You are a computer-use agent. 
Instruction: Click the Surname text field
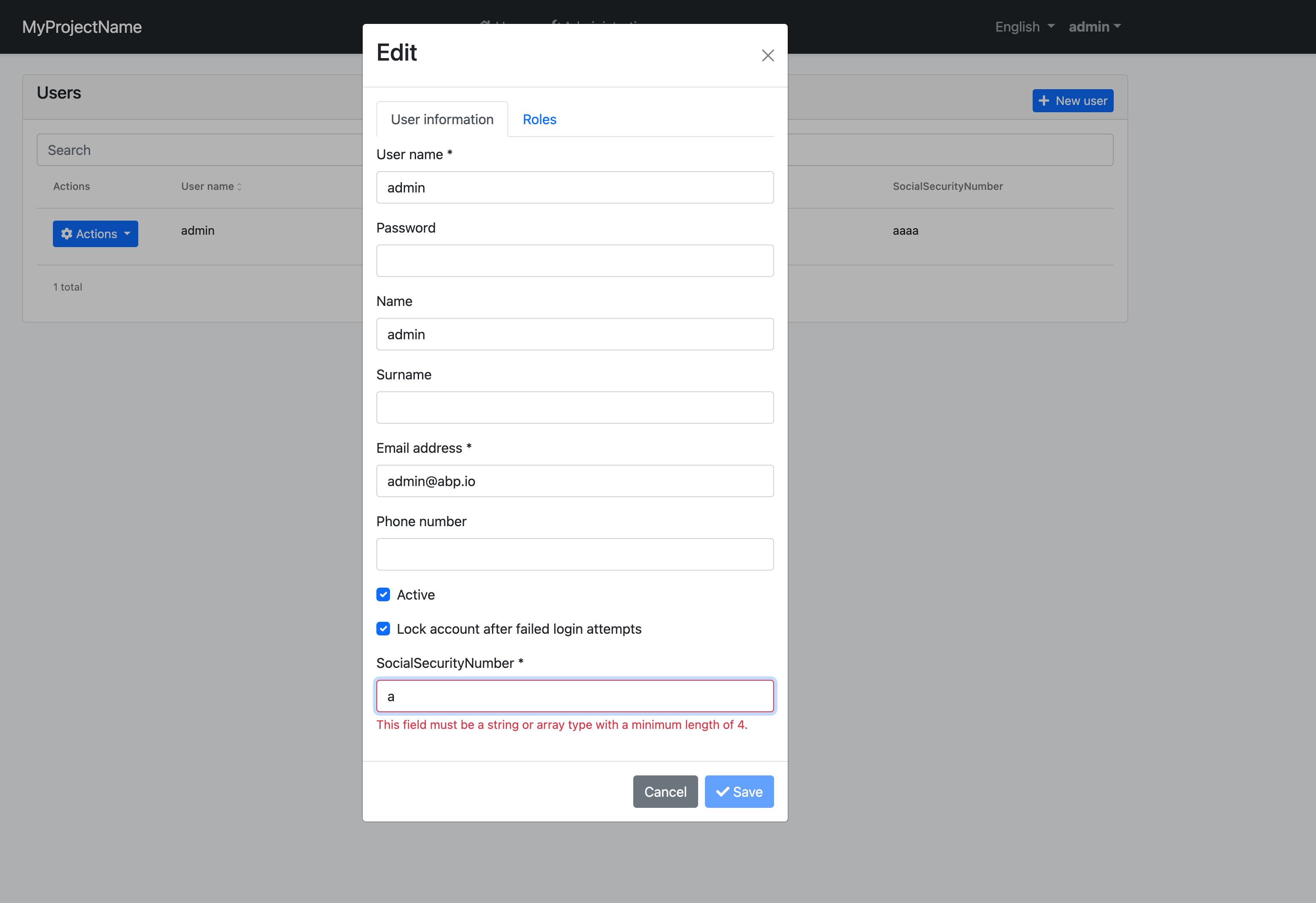coord(574,408)
